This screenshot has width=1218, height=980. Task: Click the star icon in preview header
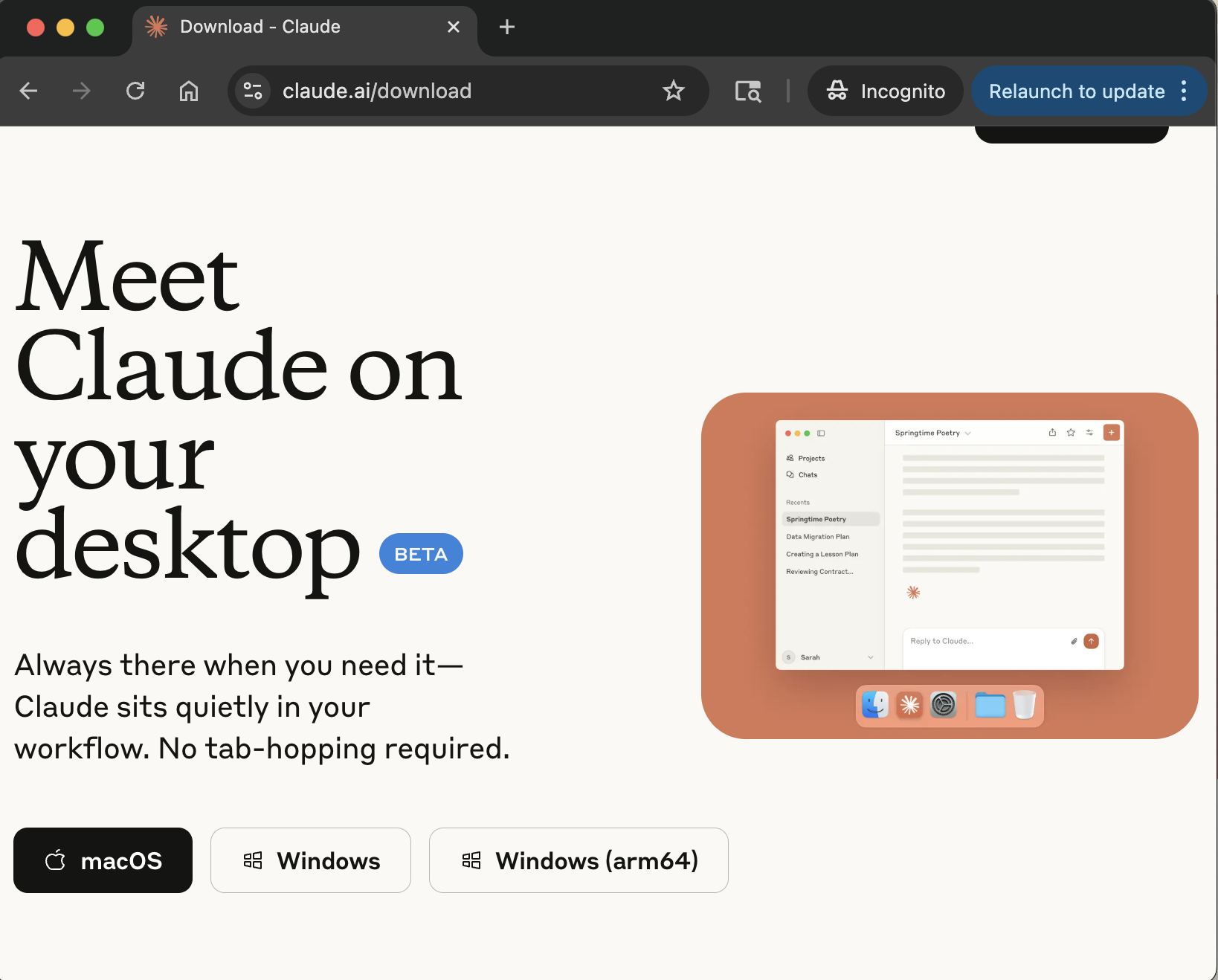1071,432
